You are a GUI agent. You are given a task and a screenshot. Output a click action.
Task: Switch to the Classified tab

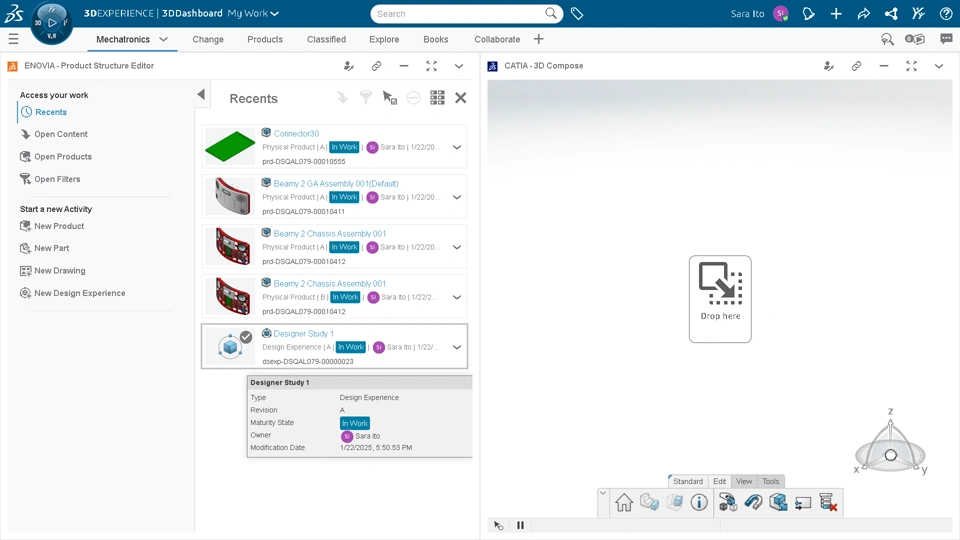tap(326, 39)
